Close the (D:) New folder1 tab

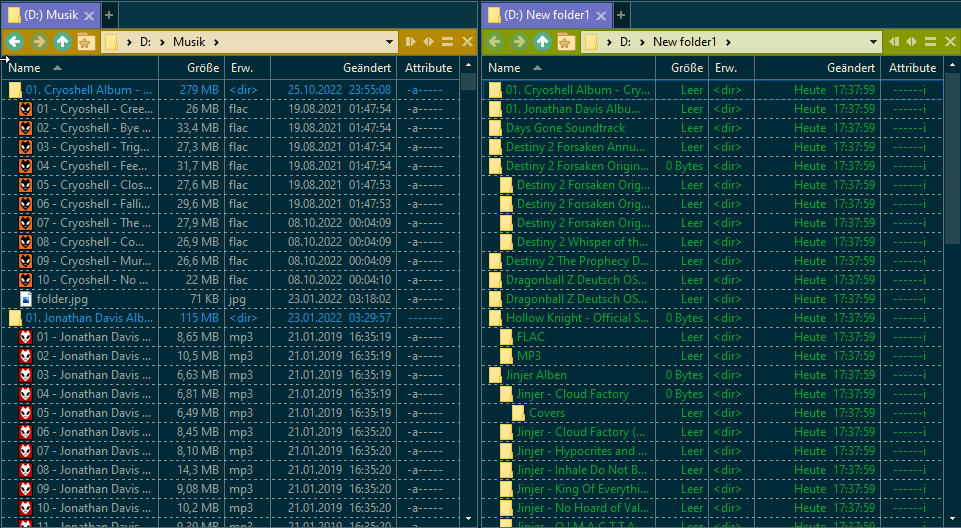(601, 15)
